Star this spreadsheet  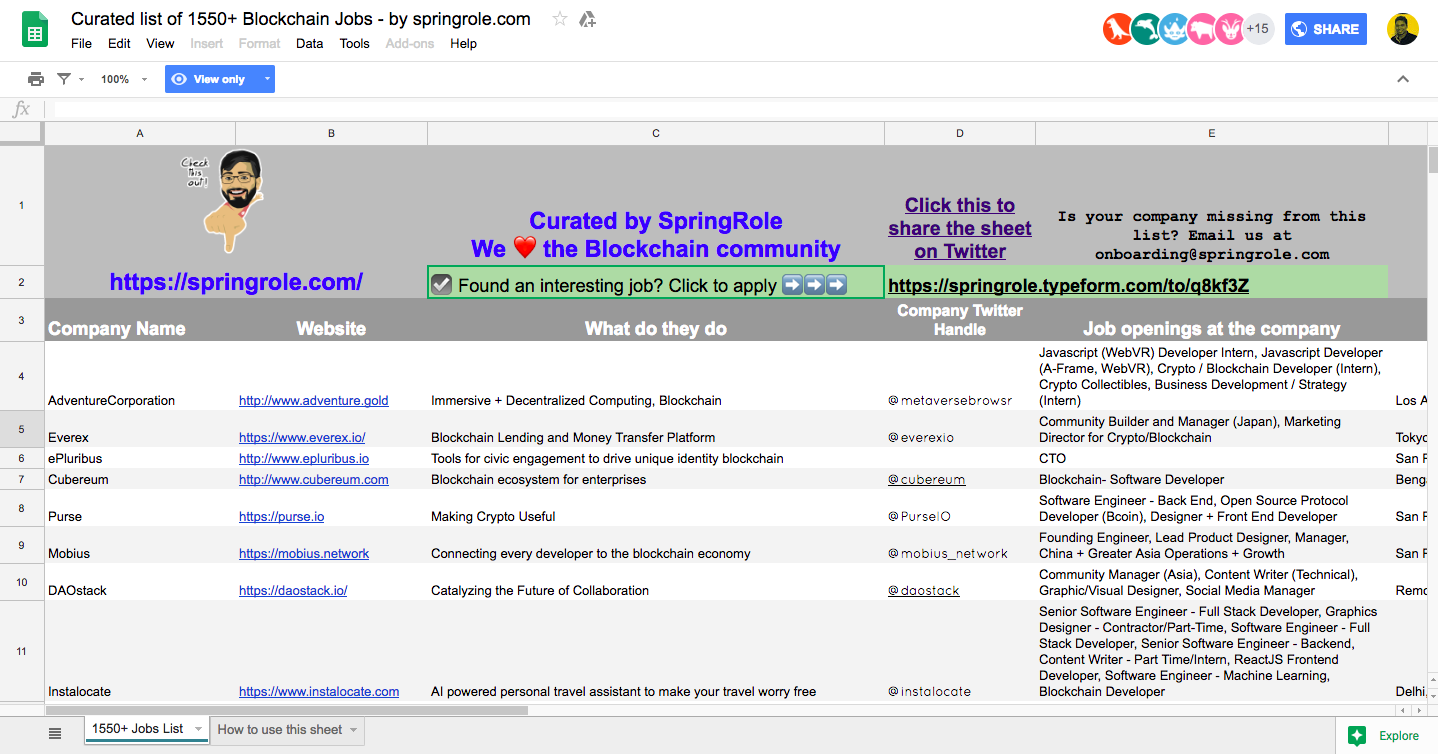tap(559, 18)
